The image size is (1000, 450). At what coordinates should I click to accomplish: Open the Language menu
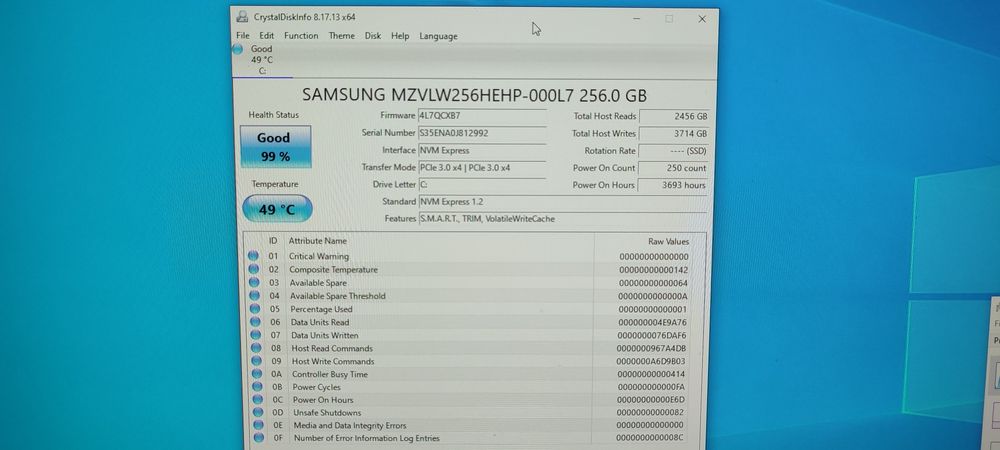coord(438,36)
